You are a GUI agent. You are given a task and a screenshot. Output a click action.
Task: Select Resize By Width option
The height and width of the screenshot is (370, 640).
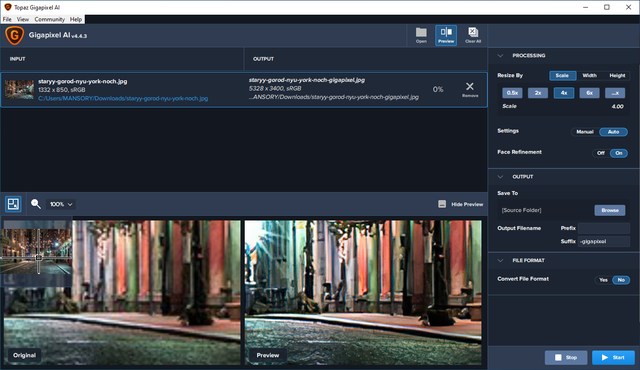pyautogui.click(x=589, y=75)
